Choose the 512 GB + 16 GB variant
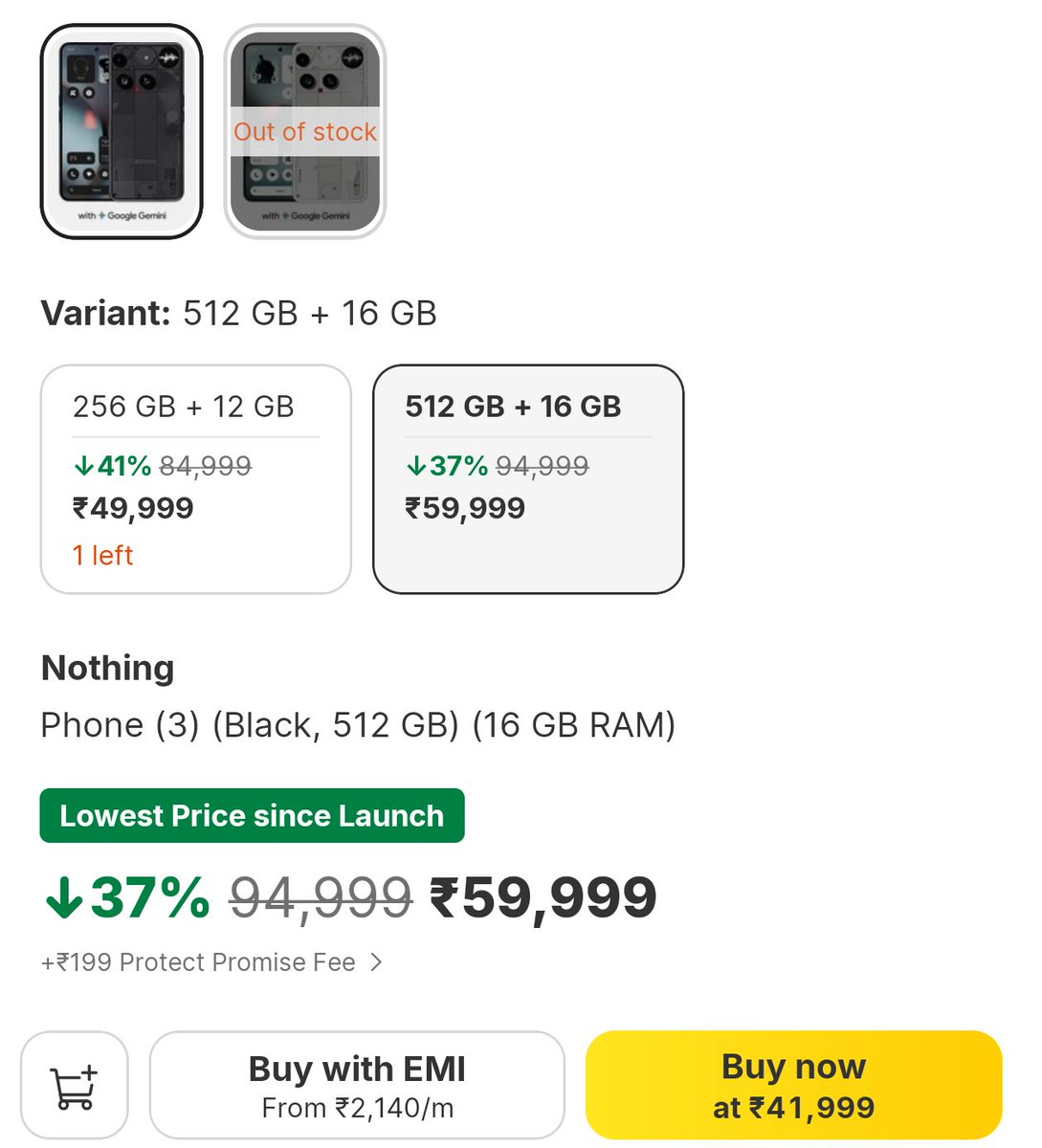This screenshot has width=1042, height=1148. [x=528, y=479]
